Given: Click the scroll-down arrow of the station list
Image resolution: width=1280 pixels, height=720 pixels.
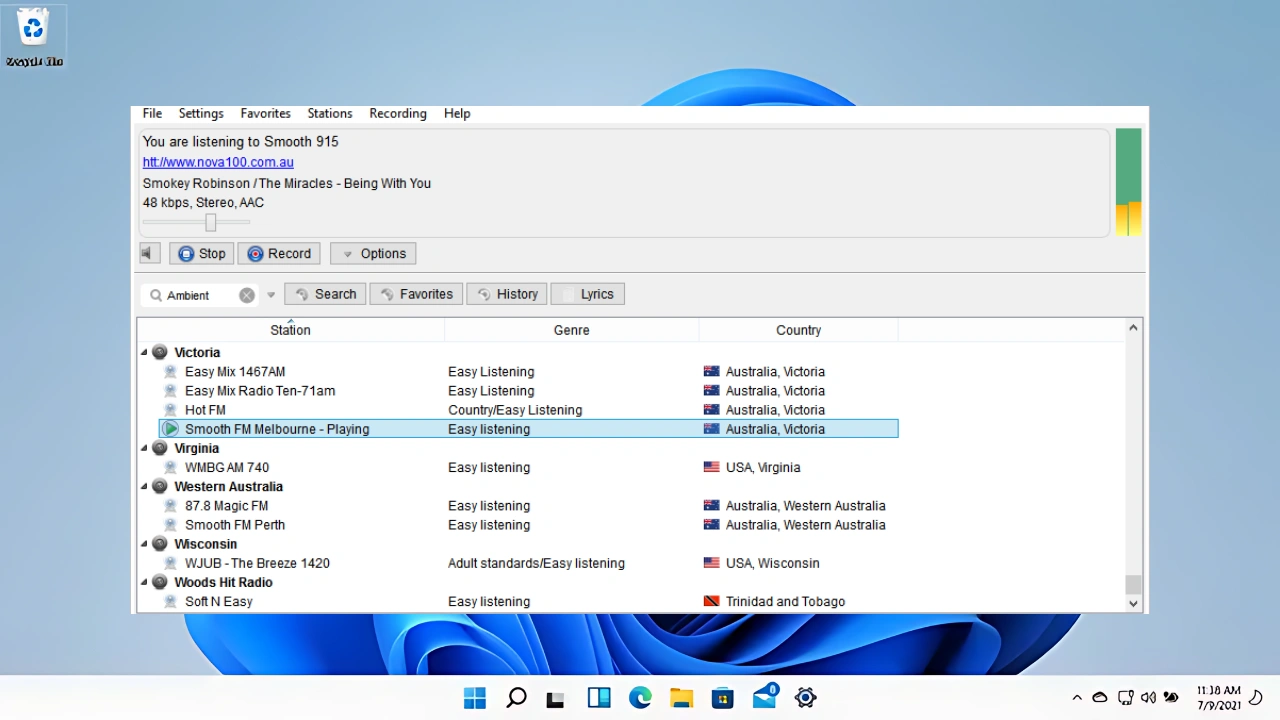Looking at the screenshot, I should pos(1133,603).
